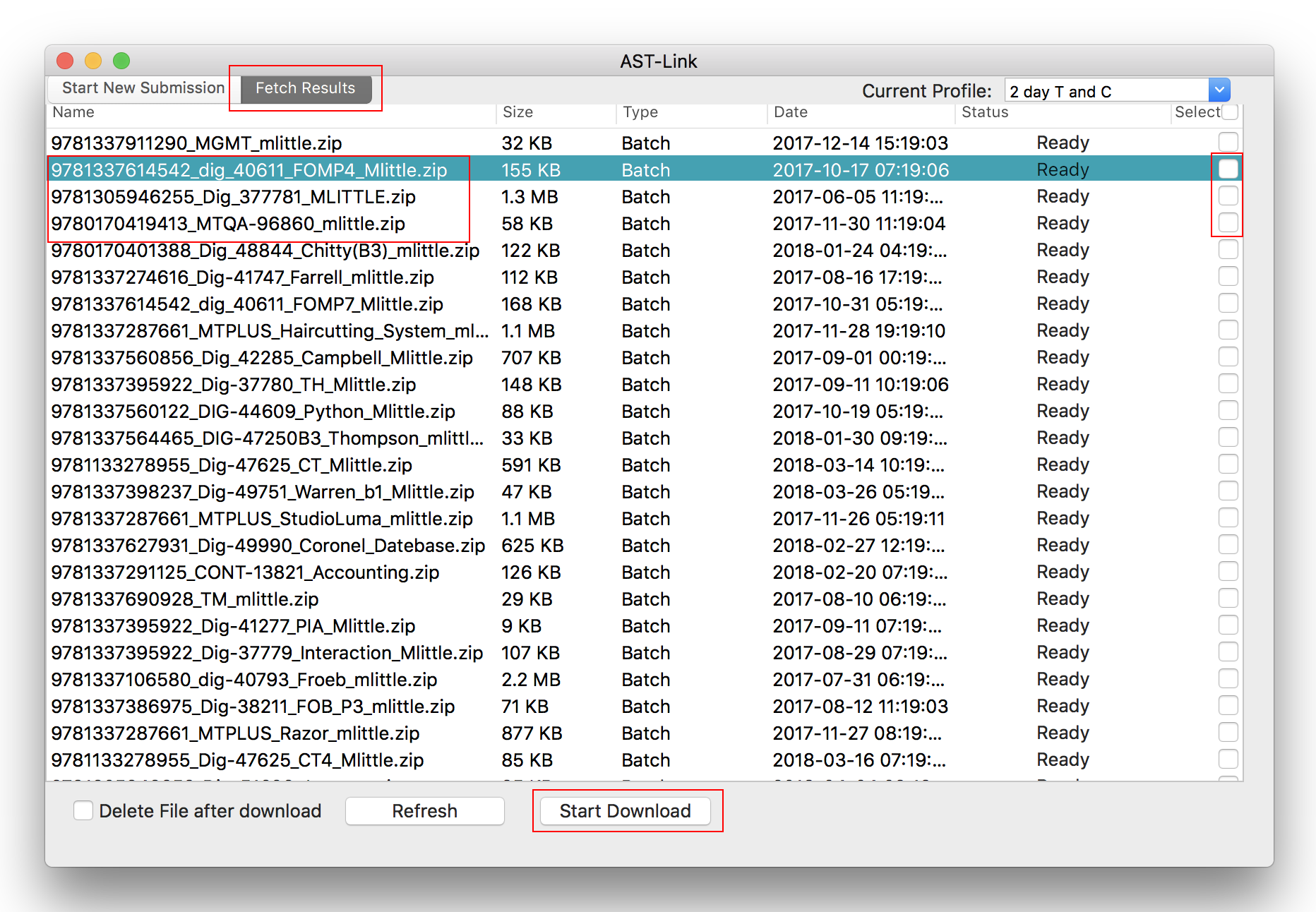The width and height of the screenshot is (1316, 912).
Task: Check the box for the Warren_b1 file row
Action: [x=1228, y=491]
